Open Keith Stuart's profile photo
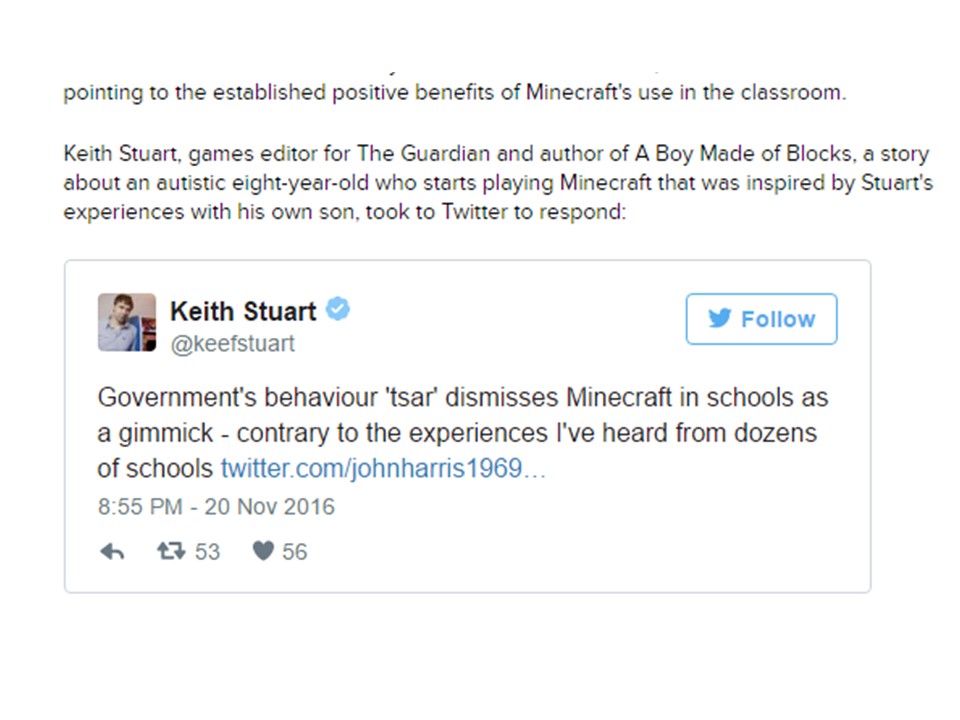Screen dimensions: 960x720 click(x=127, y=322)
